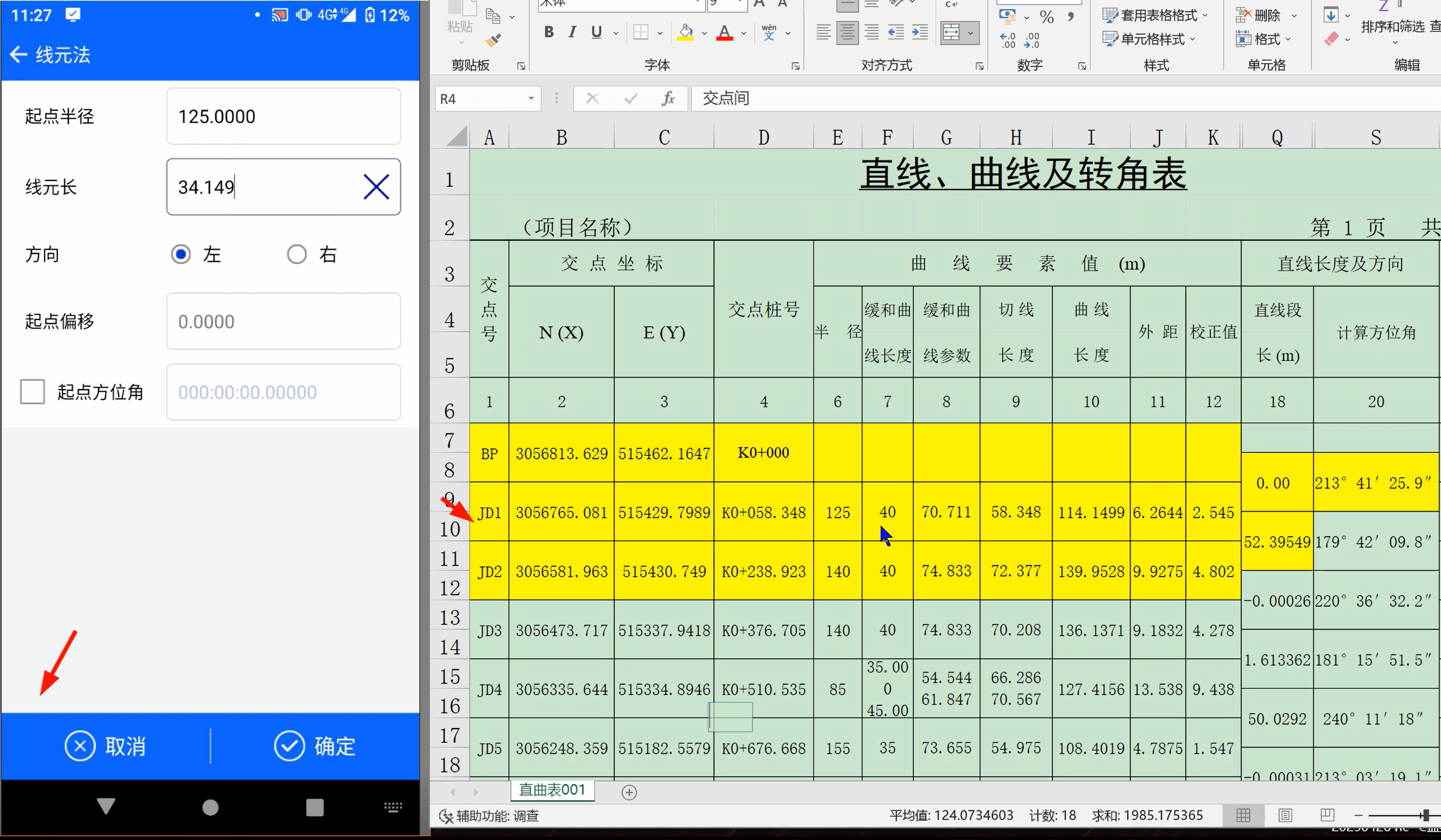Image resolution: width=1441 pixels, height=840 pixels.
Task: Apply percent style format
Action: 1047,17
